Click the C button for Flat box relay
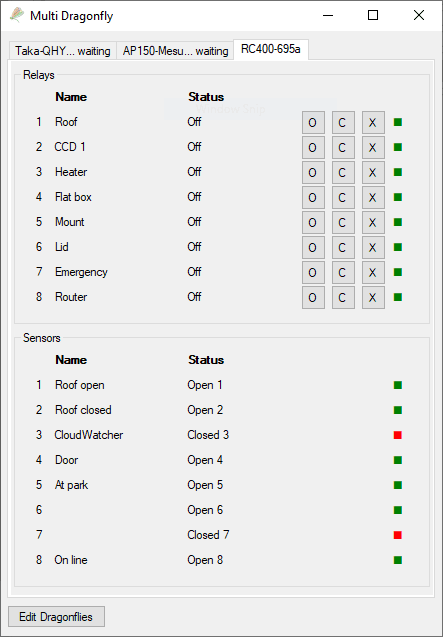Viewport: 443px width, 637px height. click(343, 197)
